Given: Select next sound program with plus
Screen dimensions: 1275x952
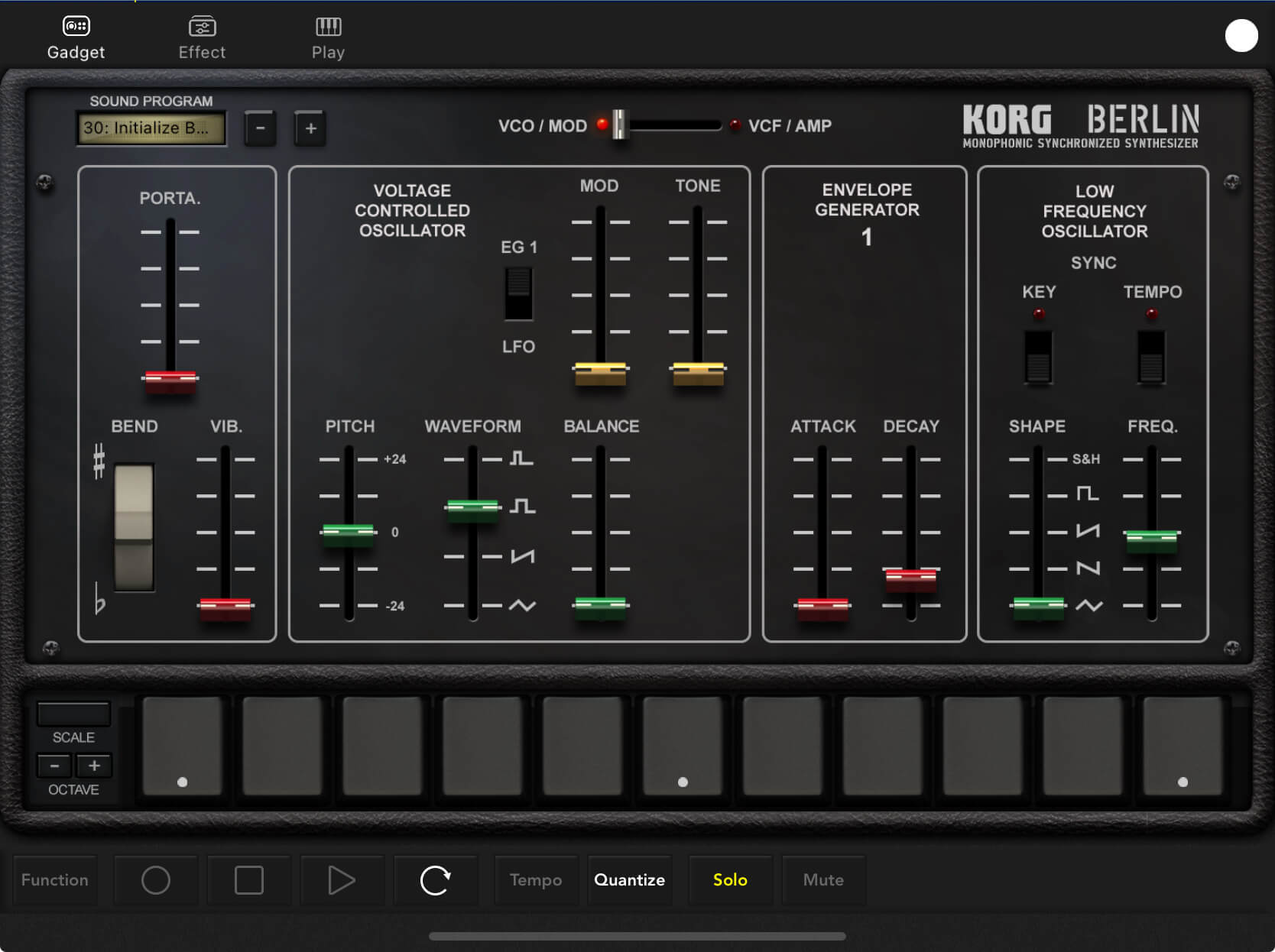Looking at the screenshot, I should (310, 128).
